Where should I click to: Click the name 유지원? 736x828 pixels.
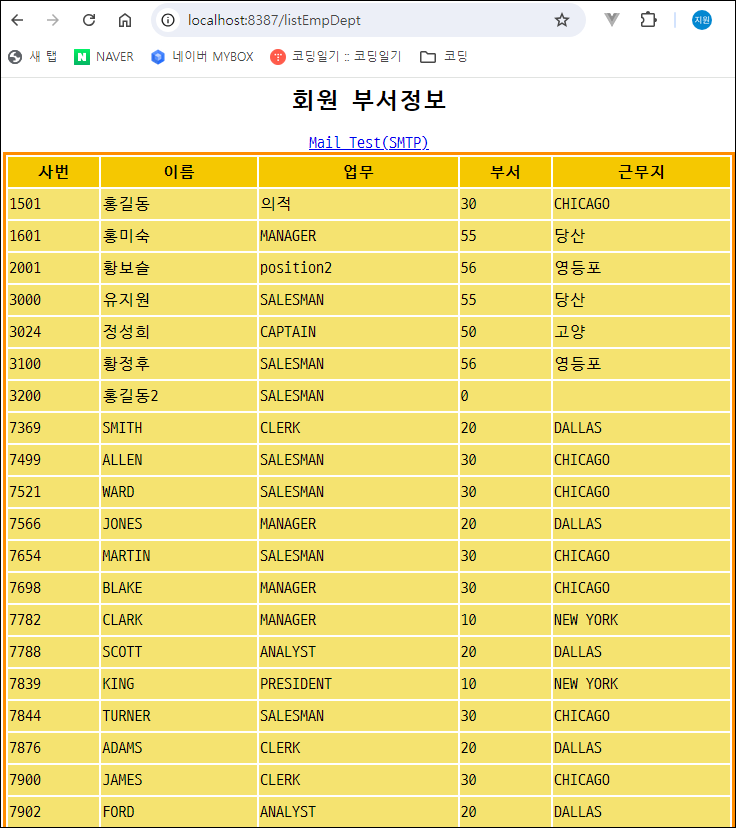pyautogui.click(x=126, y=300)
